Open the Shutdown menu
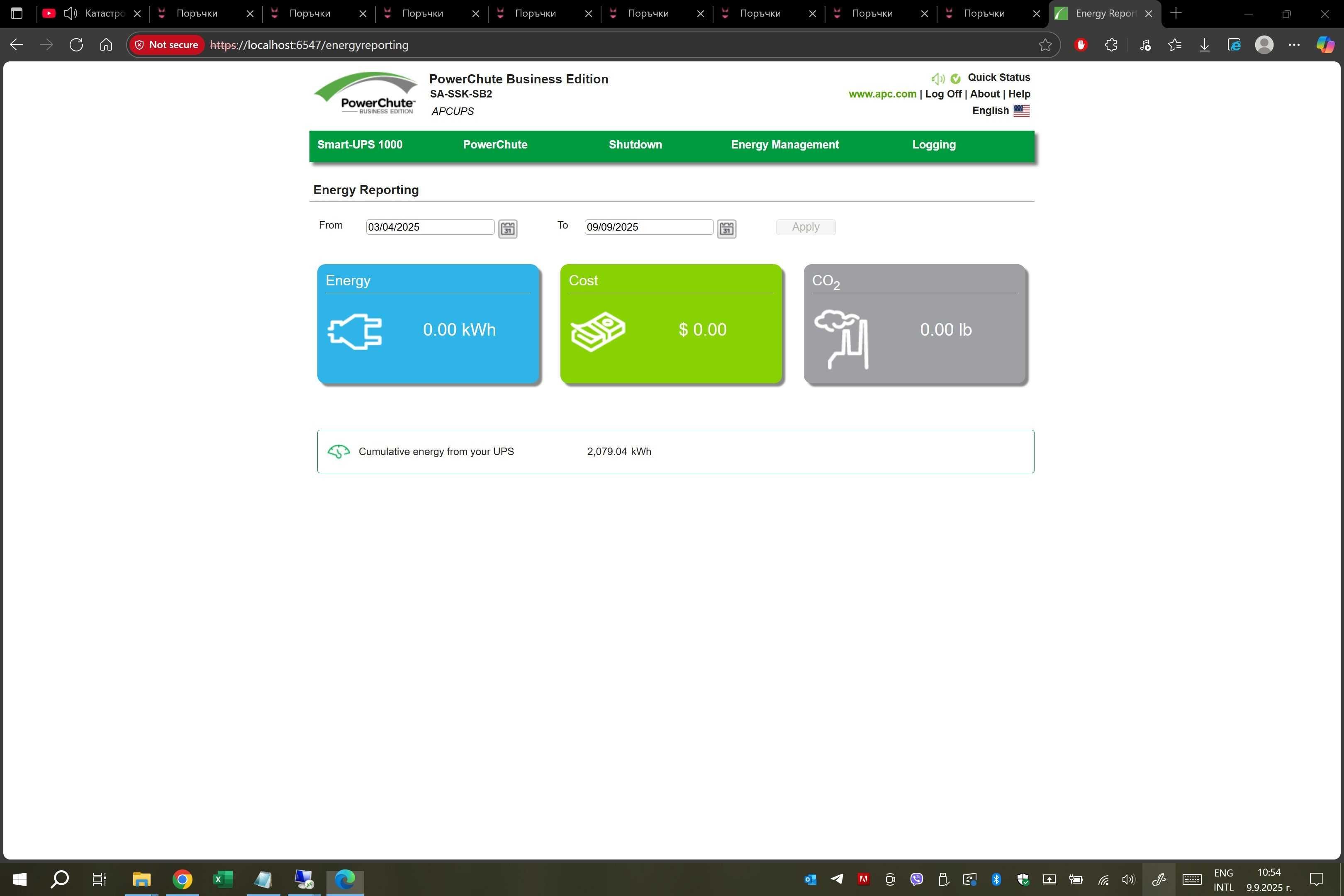The image size is (1344, 896). click(635, 145)
